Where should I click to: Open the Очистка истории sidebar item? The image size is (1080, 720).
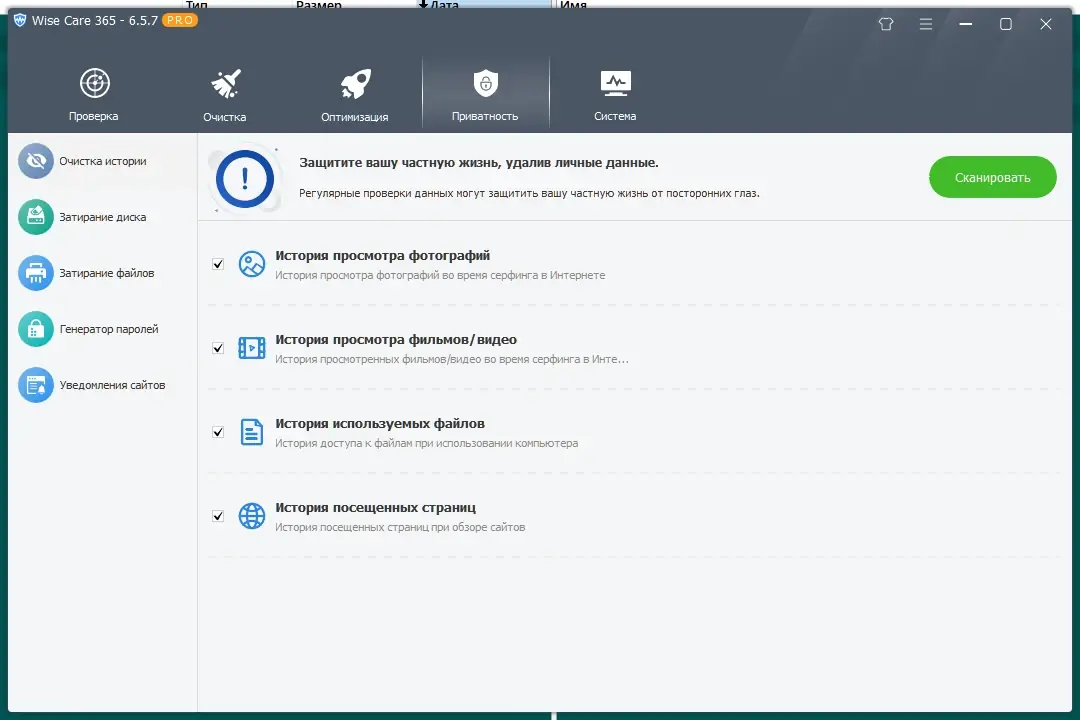(103, 161)
